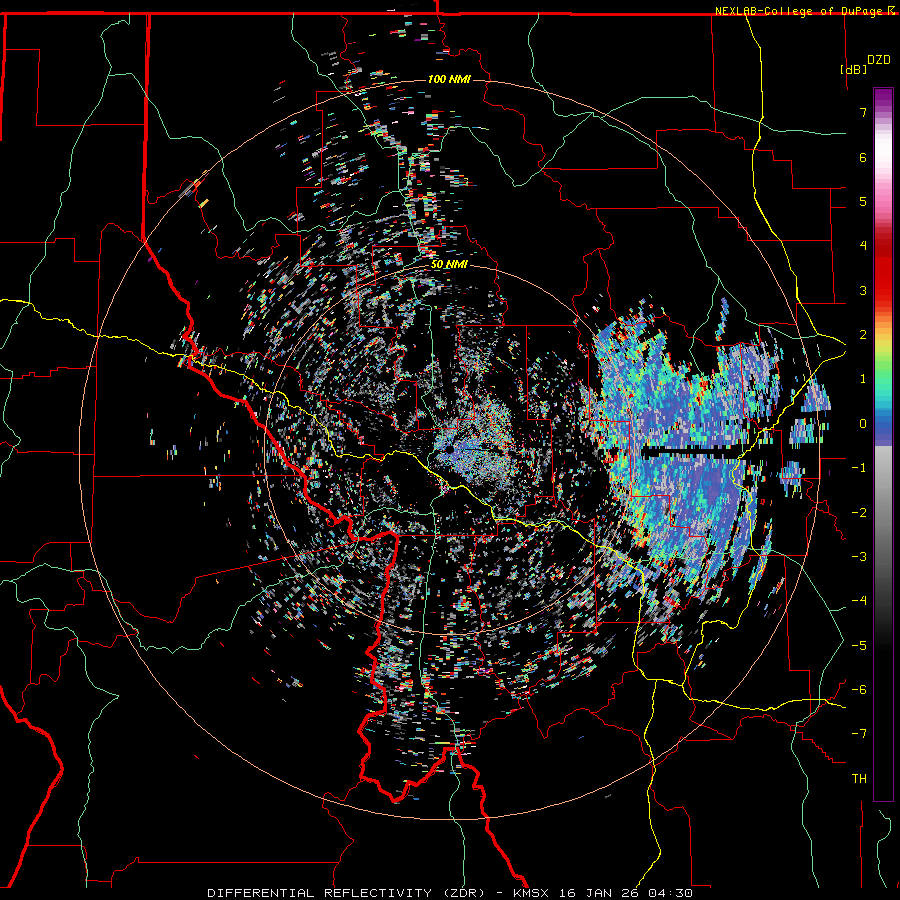Click the "TH" label below the scale
900x900 pixels.
859,779
